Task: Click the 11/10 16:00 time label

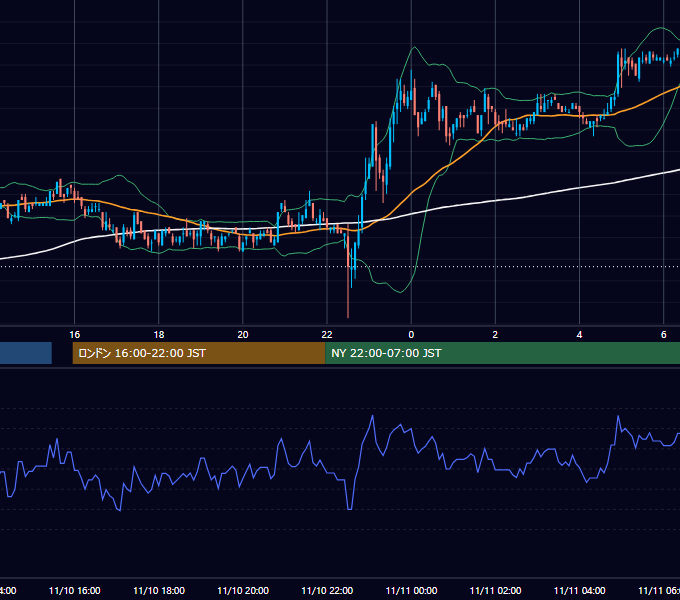Action: tap(75, 590)
